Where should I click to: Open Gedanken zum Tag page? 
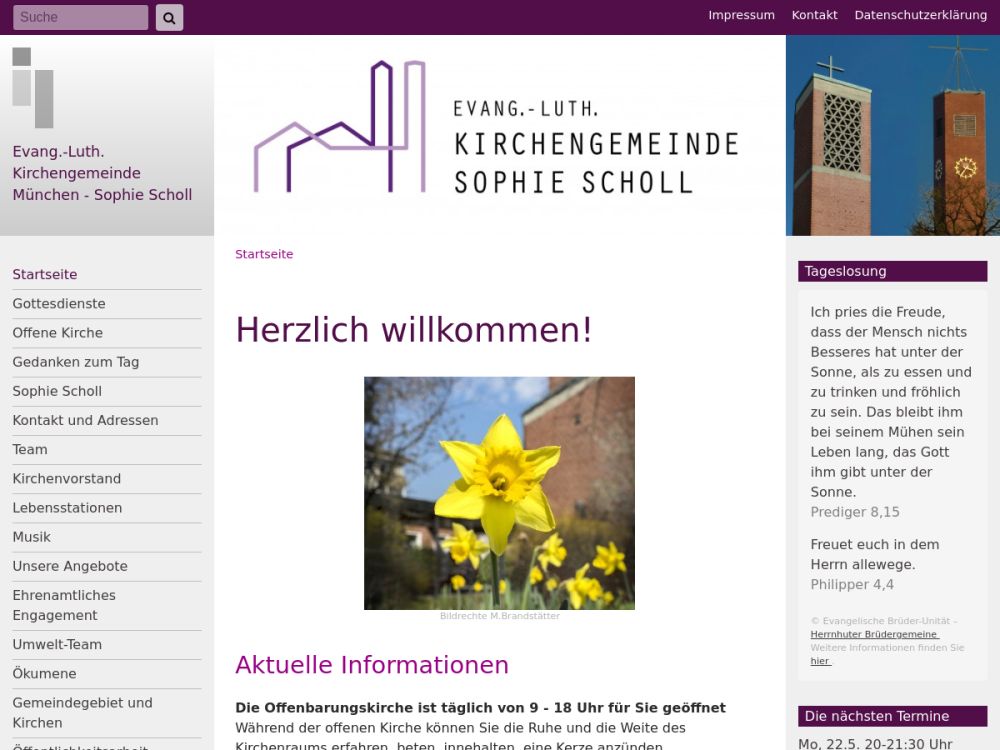point(76,362)
